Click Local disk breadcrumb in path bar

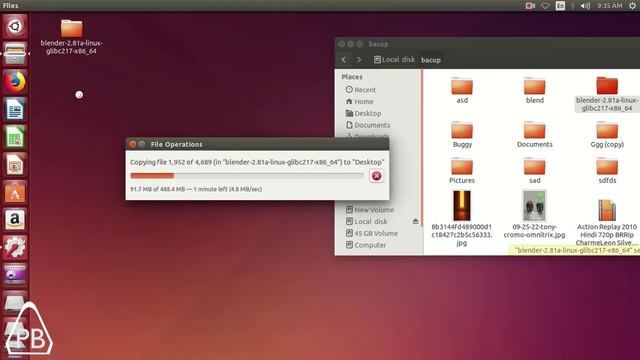click(x=394, y=60)
